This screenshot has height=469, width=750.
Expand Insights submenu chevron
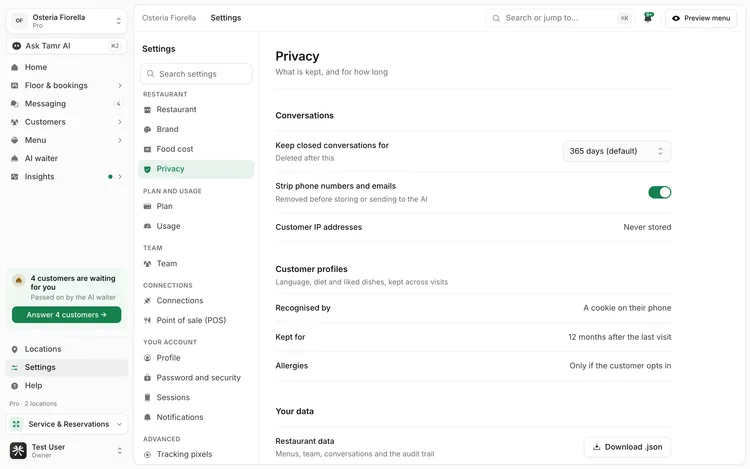(120, 176)
